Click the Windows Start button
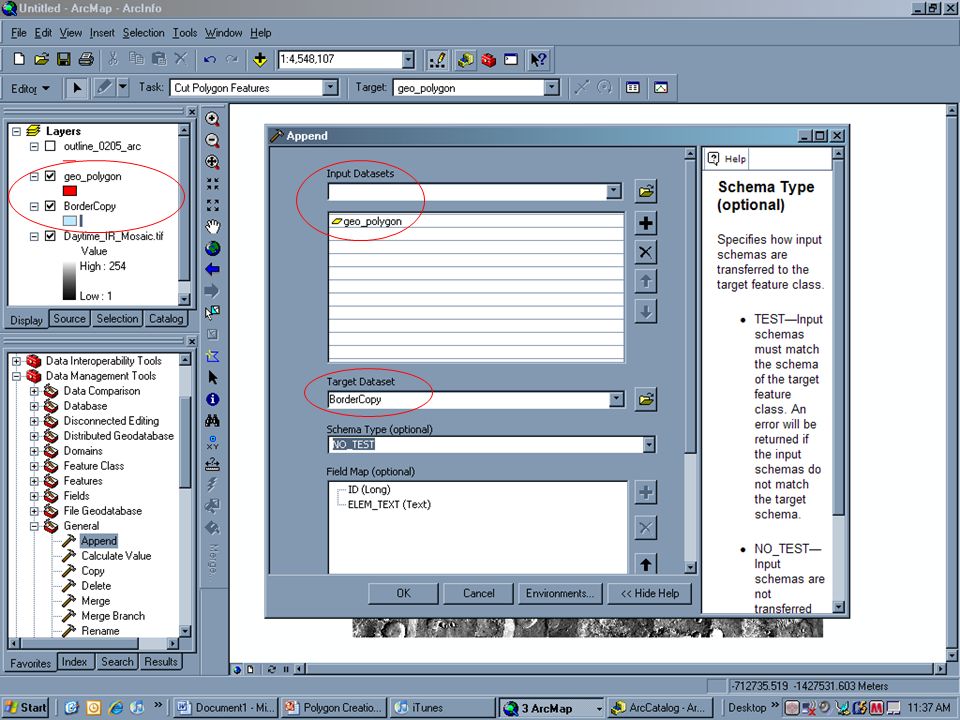Screen dimensions: 960x720 coord(26,708)
